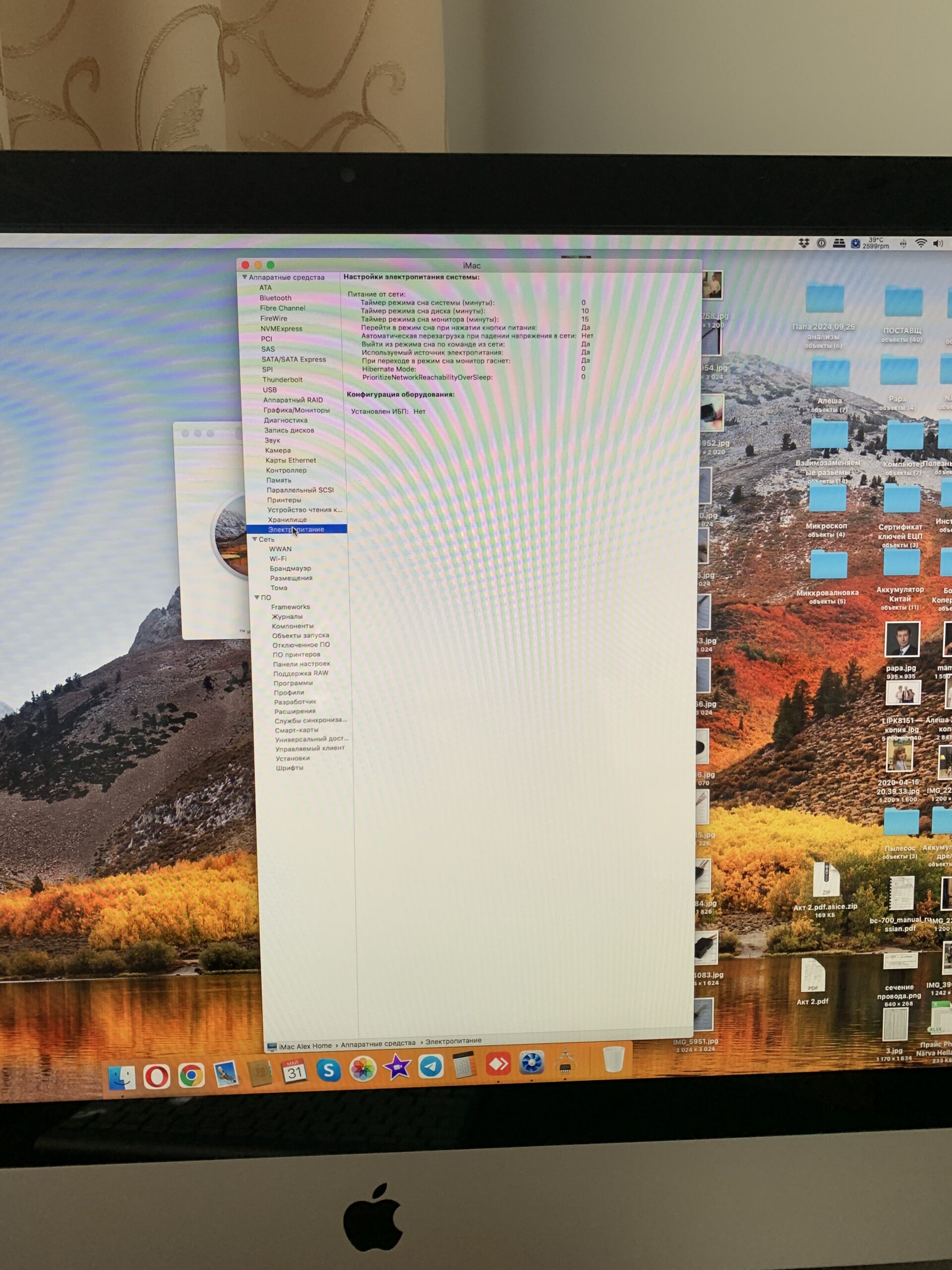Click the PrioritizeNetworkReachabilityOverSleep row
Screen dimensions: 952x1270
474,377
